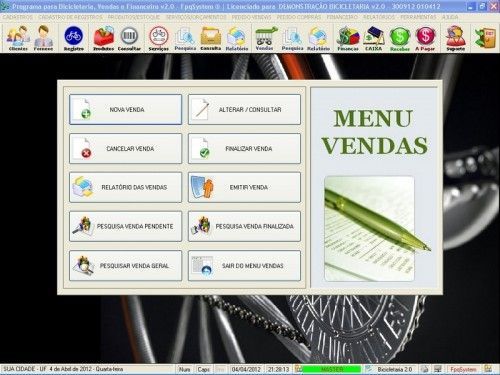Click the FpqSystem status bar label

coord(463,369)
